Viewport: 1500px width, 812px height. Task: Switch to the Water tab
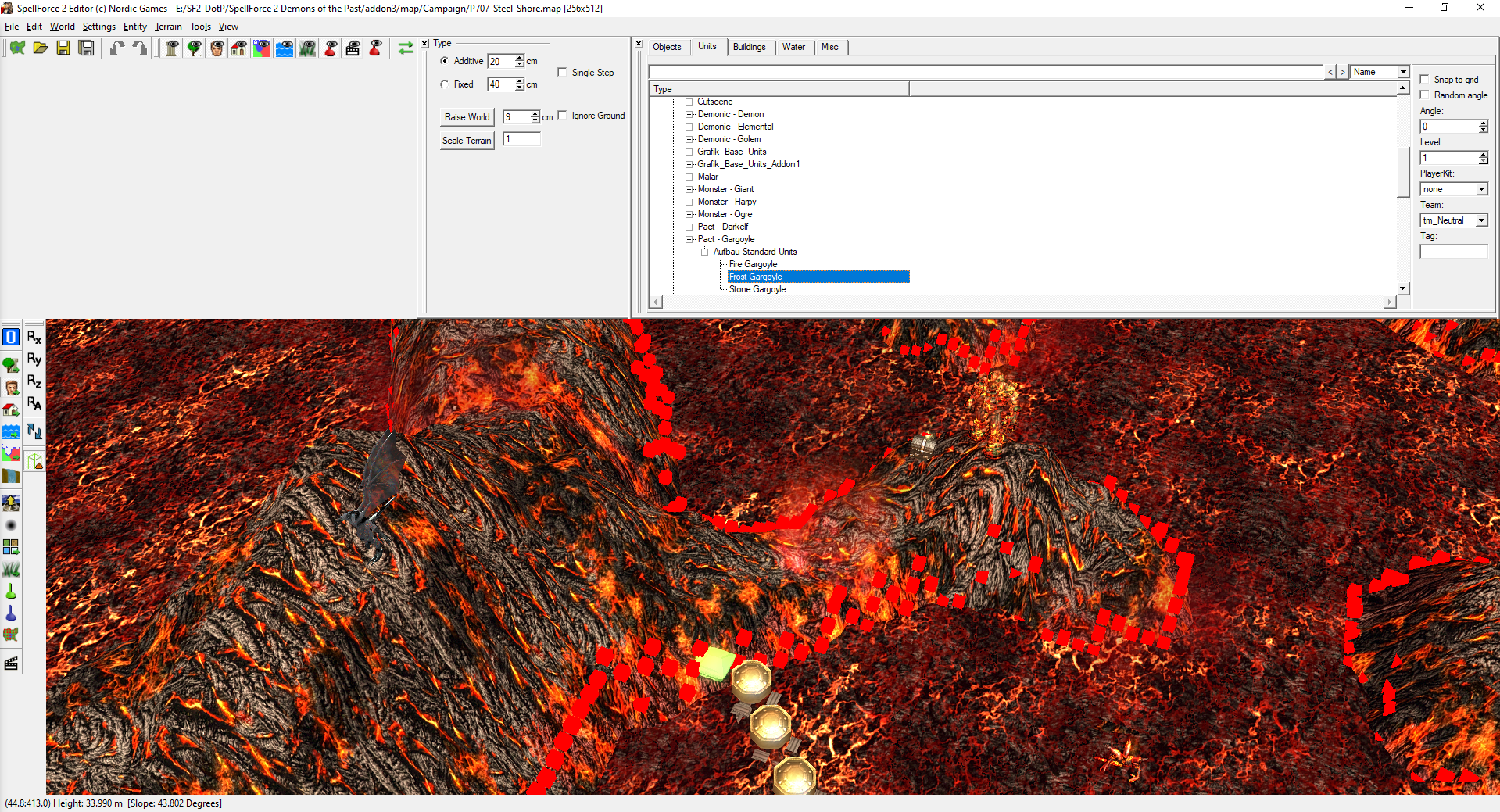click(x=793, y=47)
